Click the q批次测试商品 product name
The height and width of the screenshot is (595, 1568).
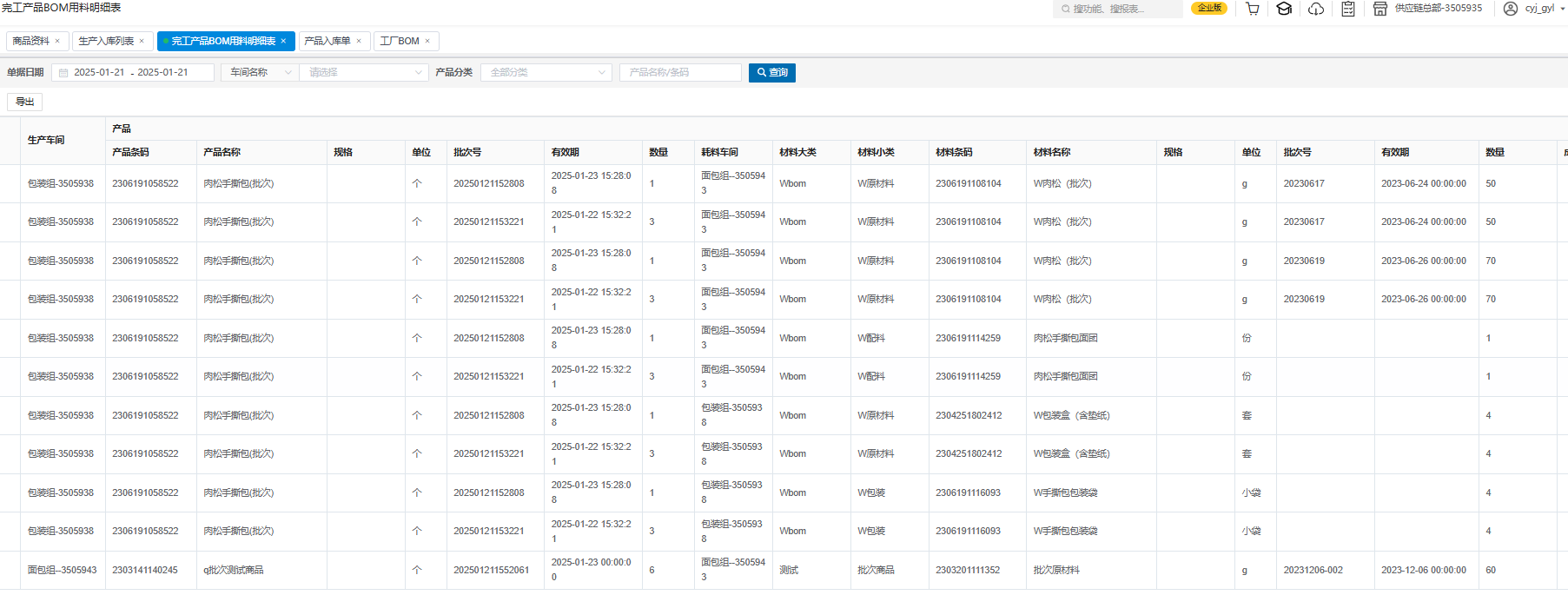[x=234, y=570]
